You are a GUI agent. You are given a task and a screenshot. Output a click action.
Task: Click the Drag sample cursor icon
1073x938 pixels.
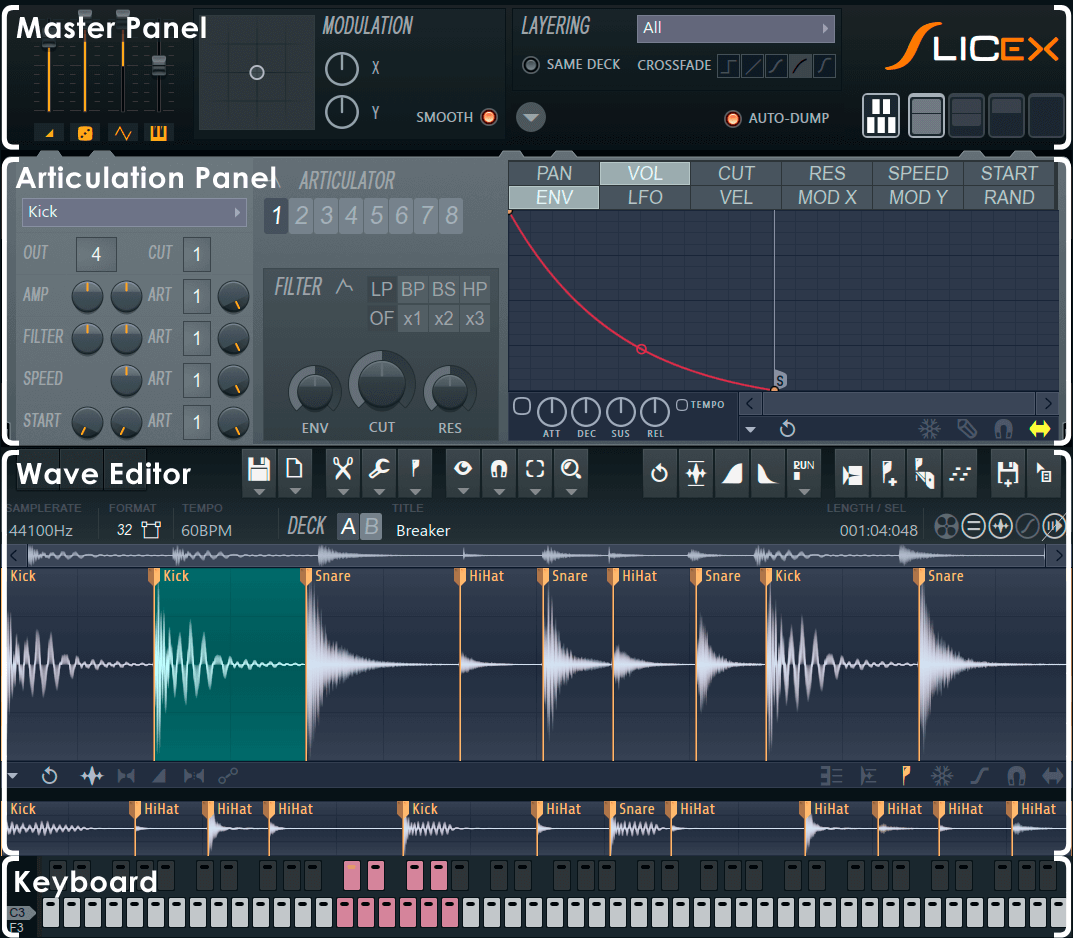pos(1044,473)
